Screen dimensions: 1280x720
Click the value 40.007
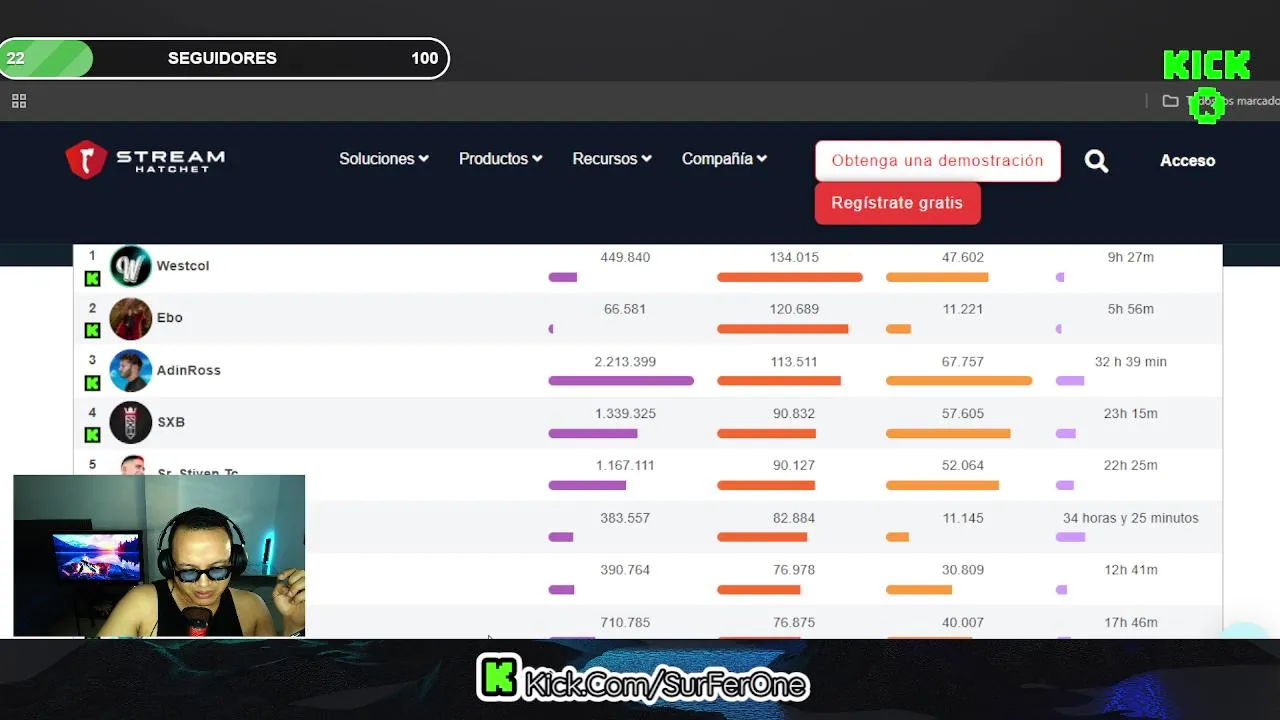click(x=963, y=622)
